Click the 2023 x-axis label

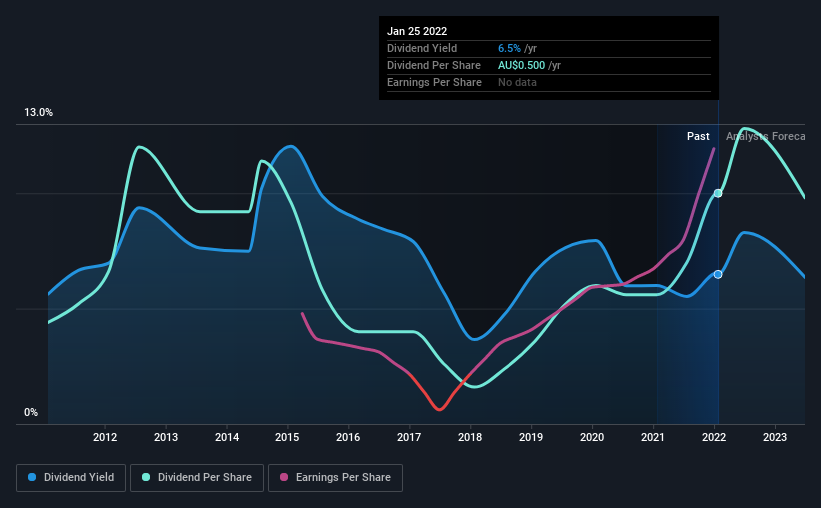point(775,437)
